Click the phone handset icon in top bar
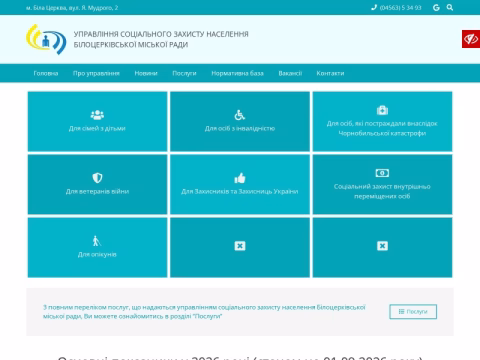Screen dimensions: 480x360 [374, 7]
